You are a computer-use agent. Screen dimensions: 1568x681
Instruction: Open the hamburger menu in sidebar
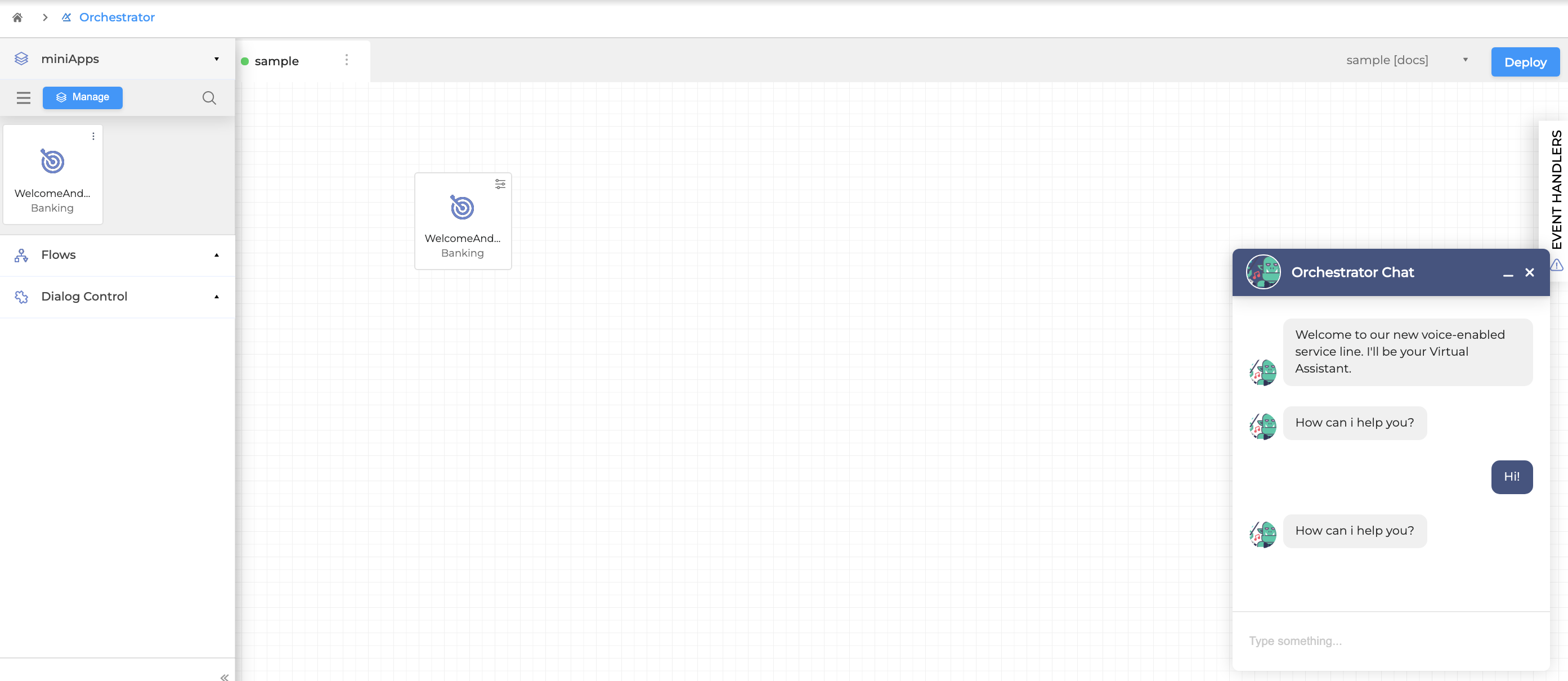23,97
